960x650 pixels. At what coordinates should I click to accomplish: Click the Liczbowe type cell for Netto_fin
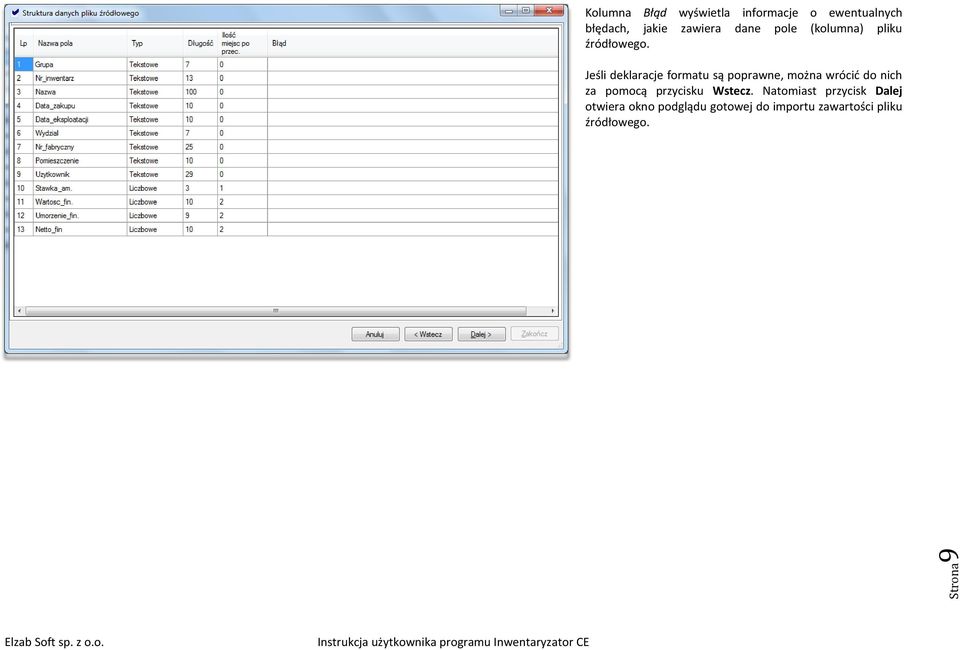pos(155,230)
